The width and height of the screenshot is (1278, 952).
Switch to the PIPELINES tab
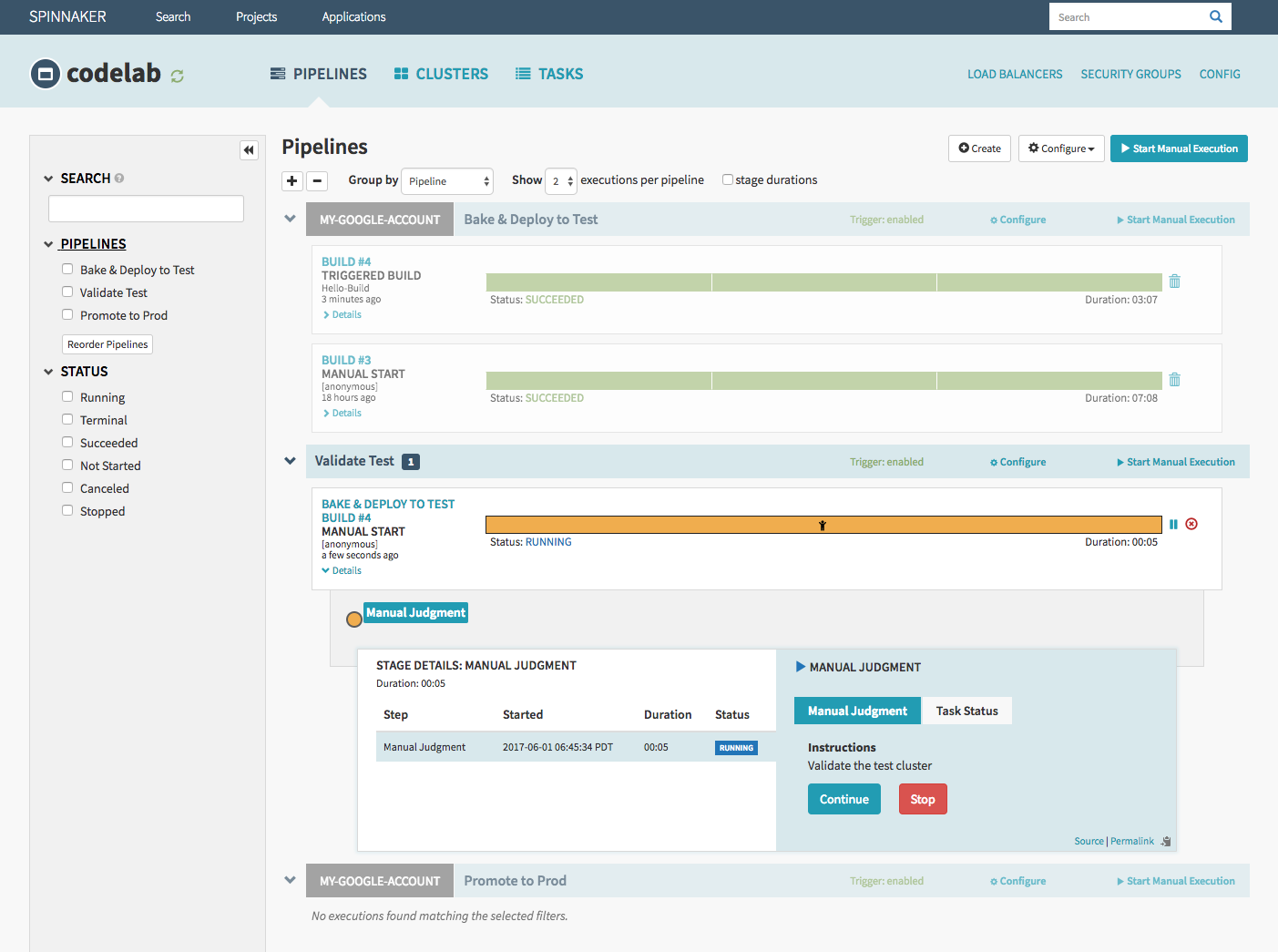319,74
